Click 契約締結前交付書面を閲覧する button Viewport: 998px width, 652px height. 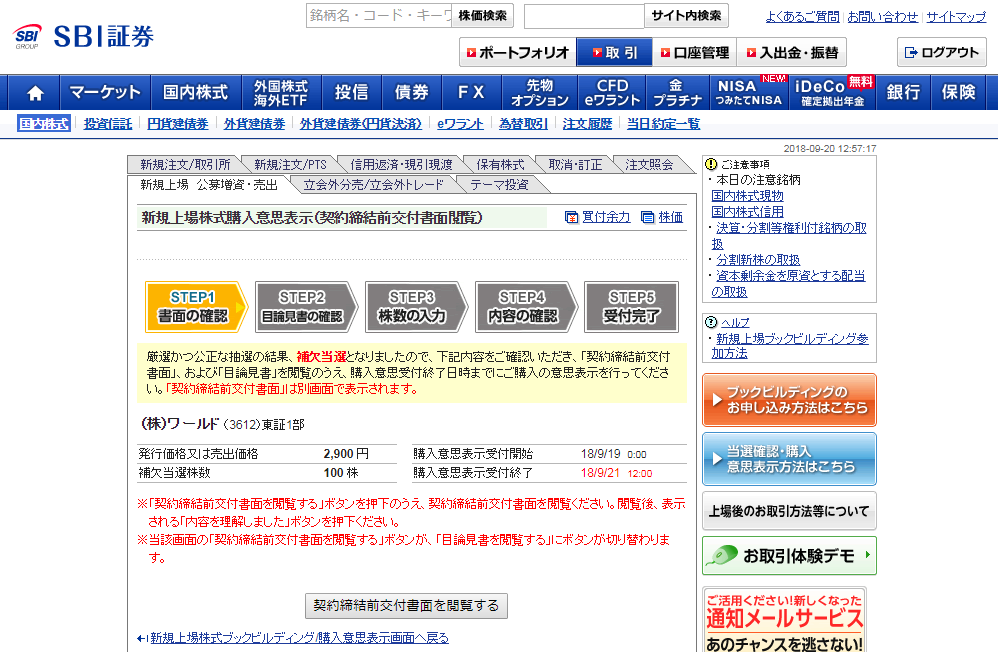406,606
